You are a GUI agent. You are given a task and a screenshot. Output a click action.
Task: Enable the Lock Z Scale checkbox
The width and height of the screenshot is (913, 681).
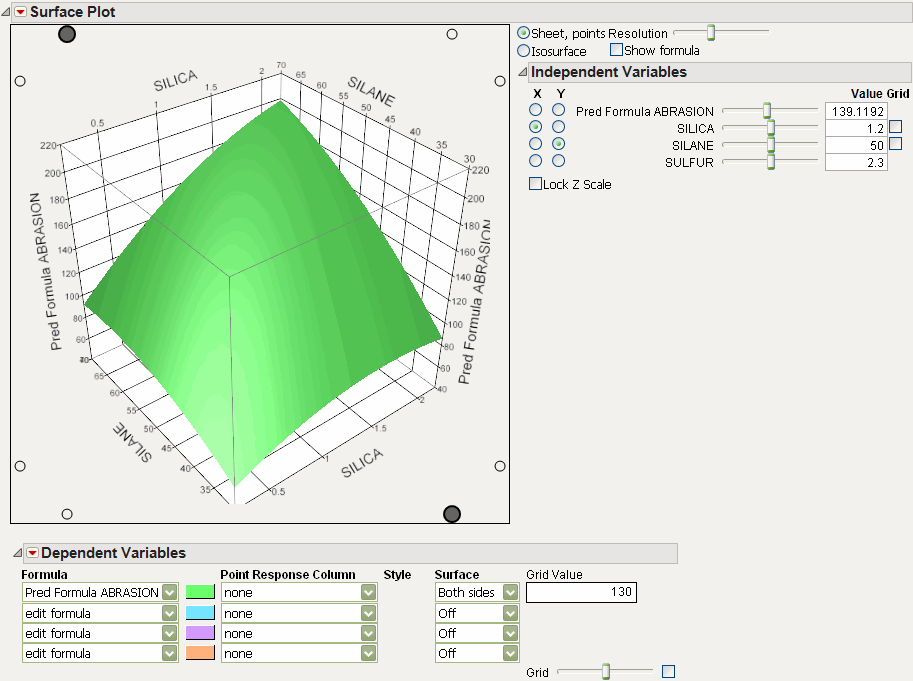pyautogui.click(x=535, y=184)
